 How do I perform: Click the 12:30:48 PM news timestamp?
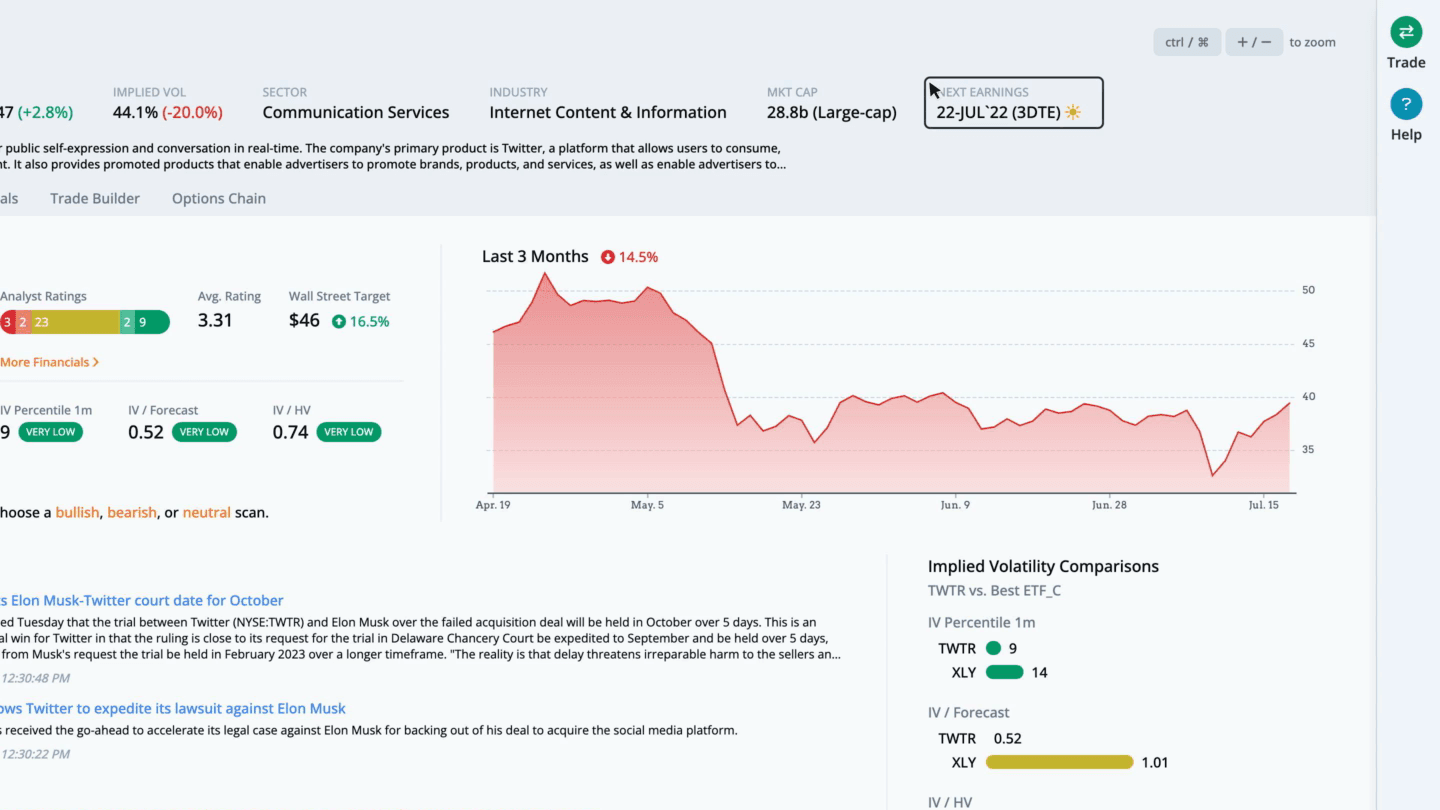pos(35,678)
